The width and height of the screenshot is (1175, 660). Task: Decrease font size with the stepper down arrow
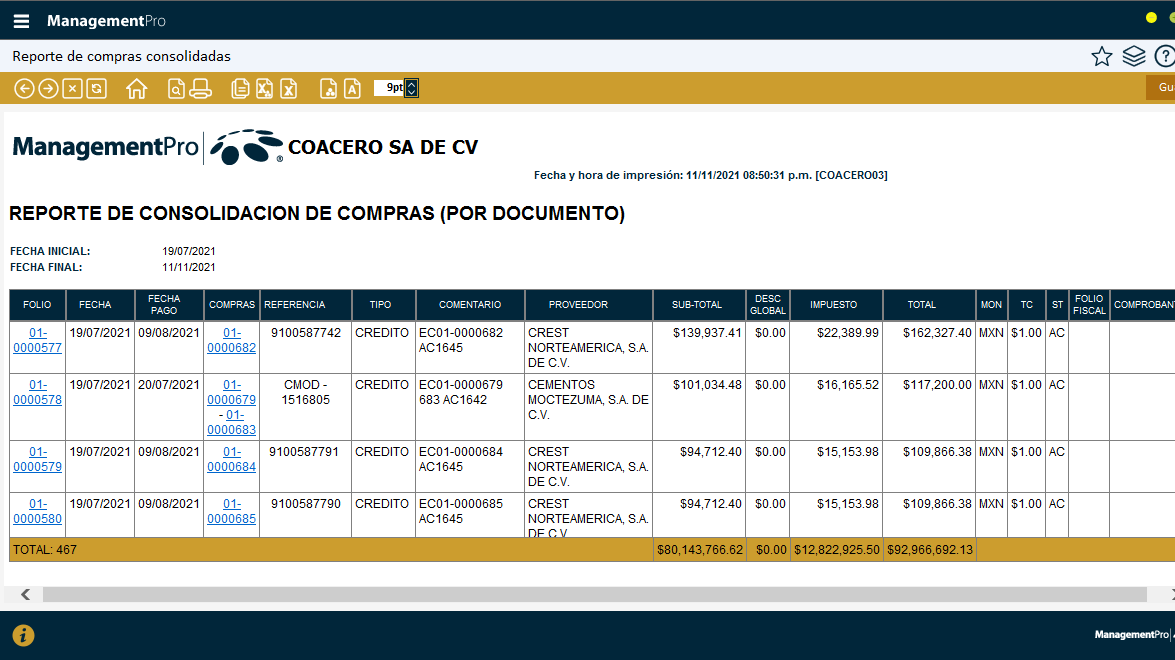pyautogui.click(x=411, y=93)
